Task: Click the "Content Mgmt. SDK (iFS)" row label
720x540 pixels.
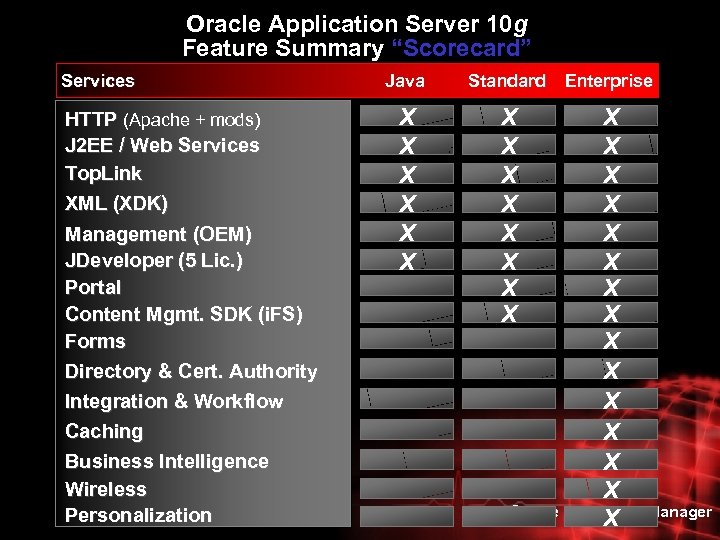Action: pos(184,314)
